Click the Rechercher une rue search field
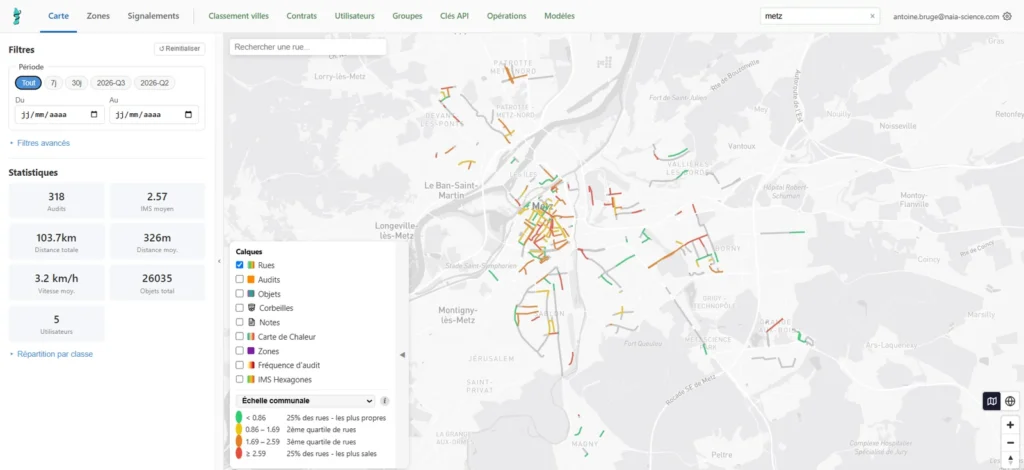1024x470 pixels. [x=308, y=47]
